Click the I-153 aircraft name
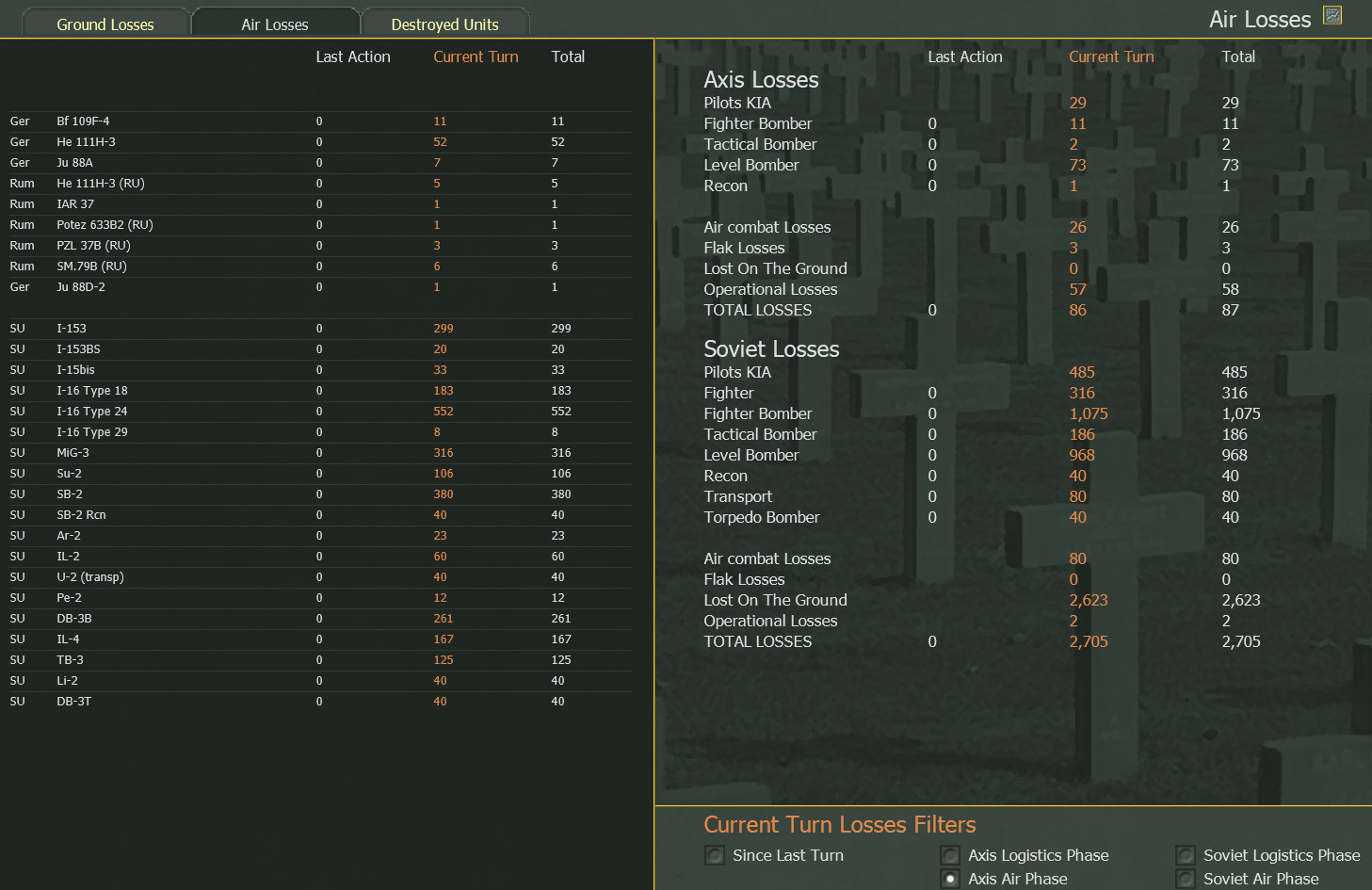Viewport: 1372px width, 890px height. coord(72,329)
